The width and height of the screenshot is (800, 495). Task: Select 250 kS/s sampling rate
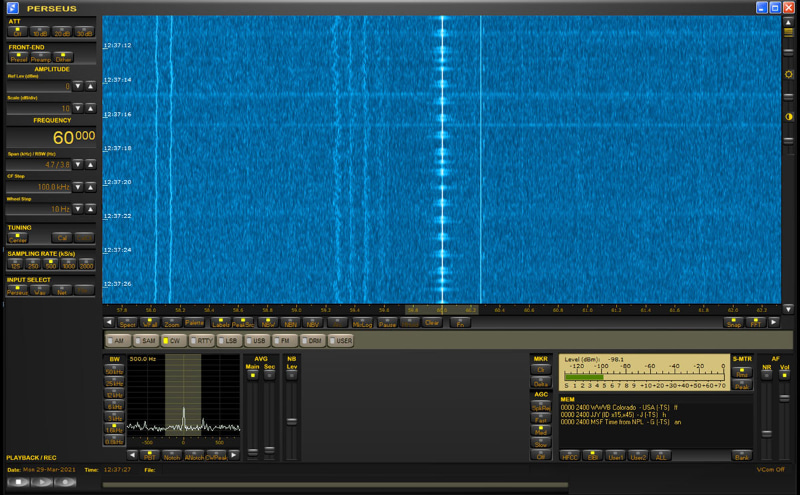tap(33, 264)
